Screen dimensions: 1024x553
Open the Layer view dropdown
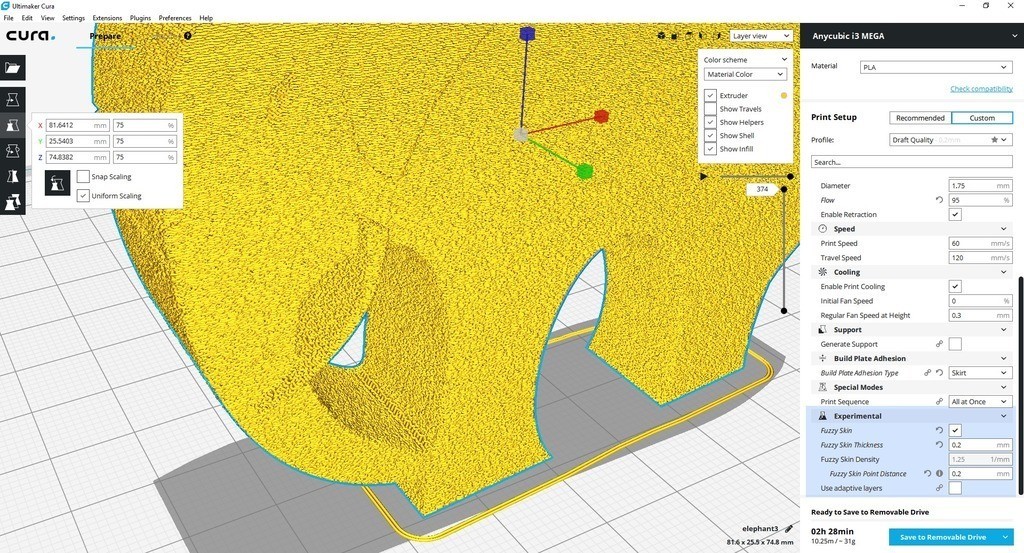click(761, 36)
